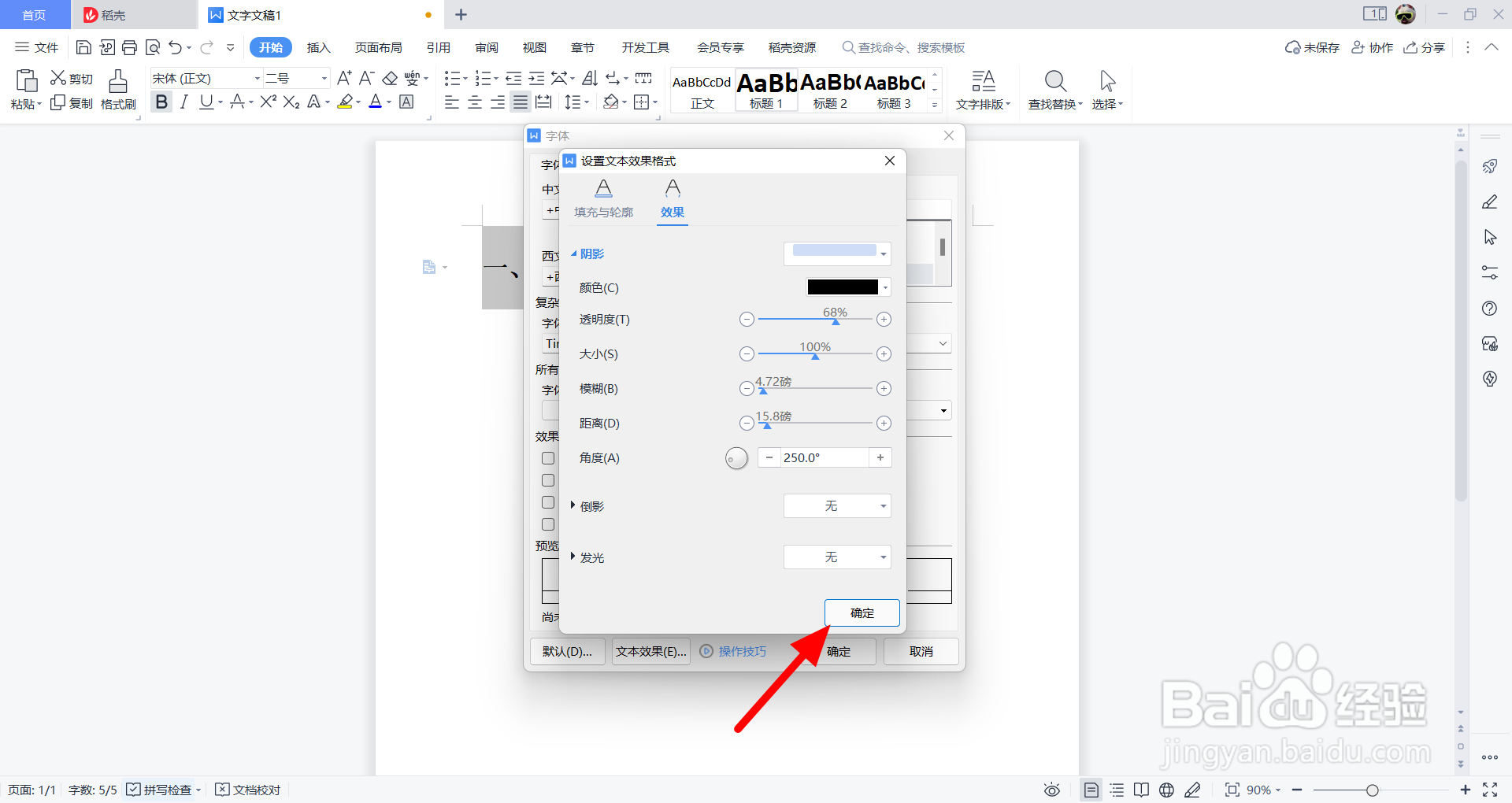Click the Print icon in quick toolbar
This screenshot has height=803, width=1512.
[129, 48]
